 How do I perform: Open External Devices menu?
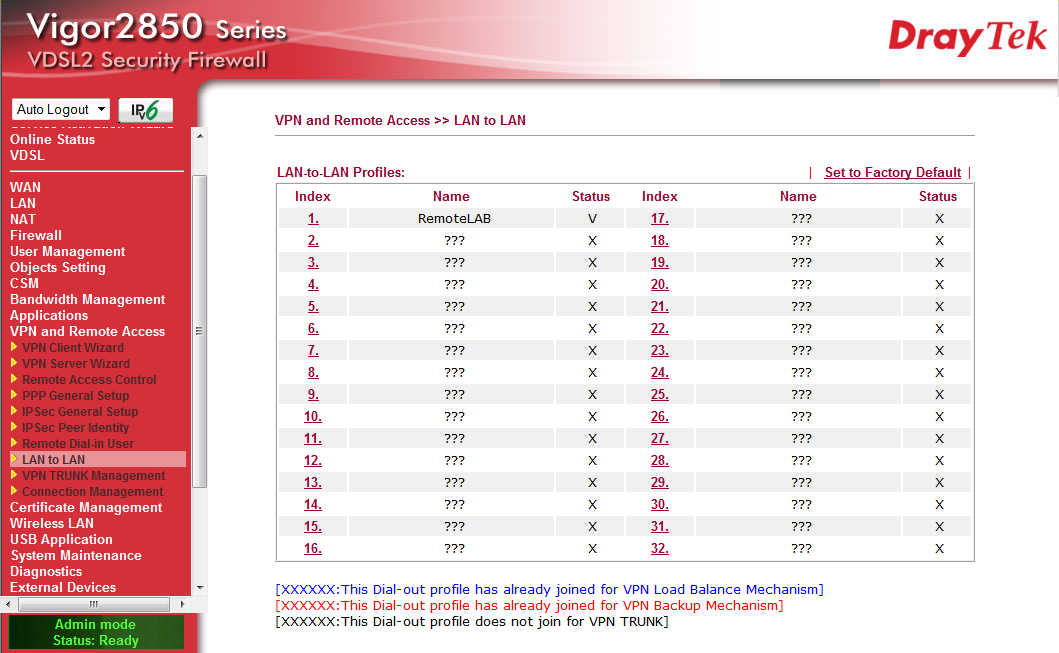tap(63, 587)
